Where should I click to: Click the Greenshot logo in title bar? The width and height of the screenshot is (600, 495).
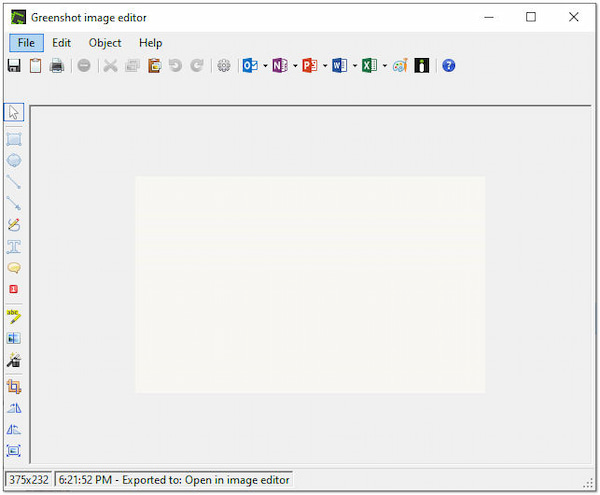[x=18, y=17]
